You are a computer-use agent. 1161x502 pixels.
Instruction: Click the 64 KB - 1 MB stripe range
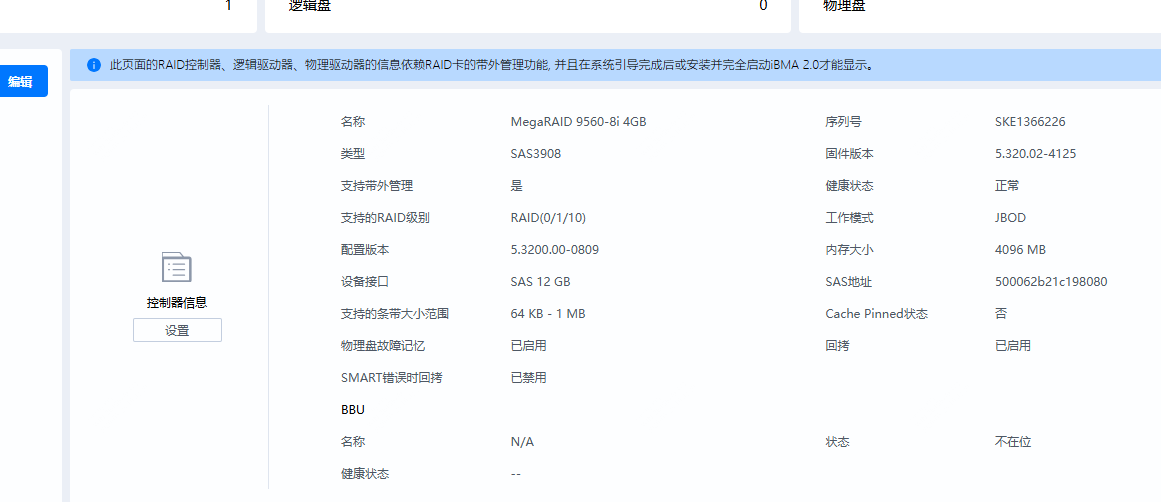[x=547, y=314]
